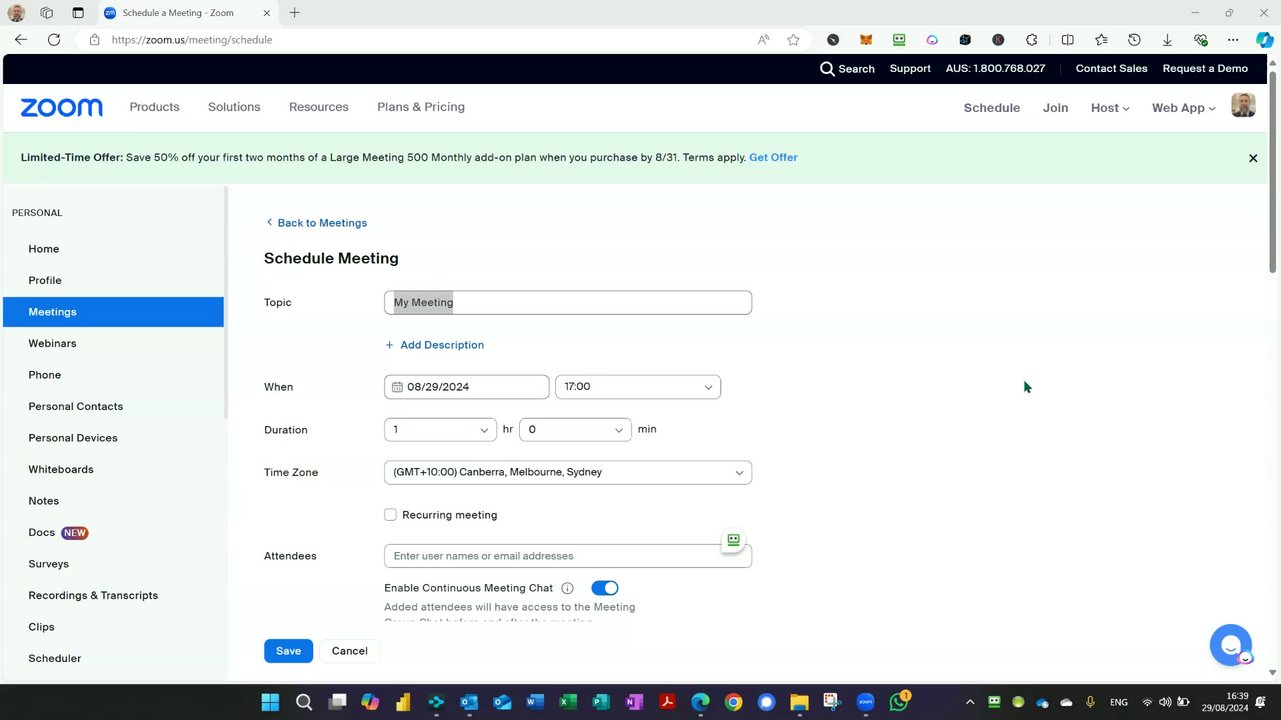Screen dimensions: 1281x720
Task: Open the duration hours dropdown
Action: (440, 430)
